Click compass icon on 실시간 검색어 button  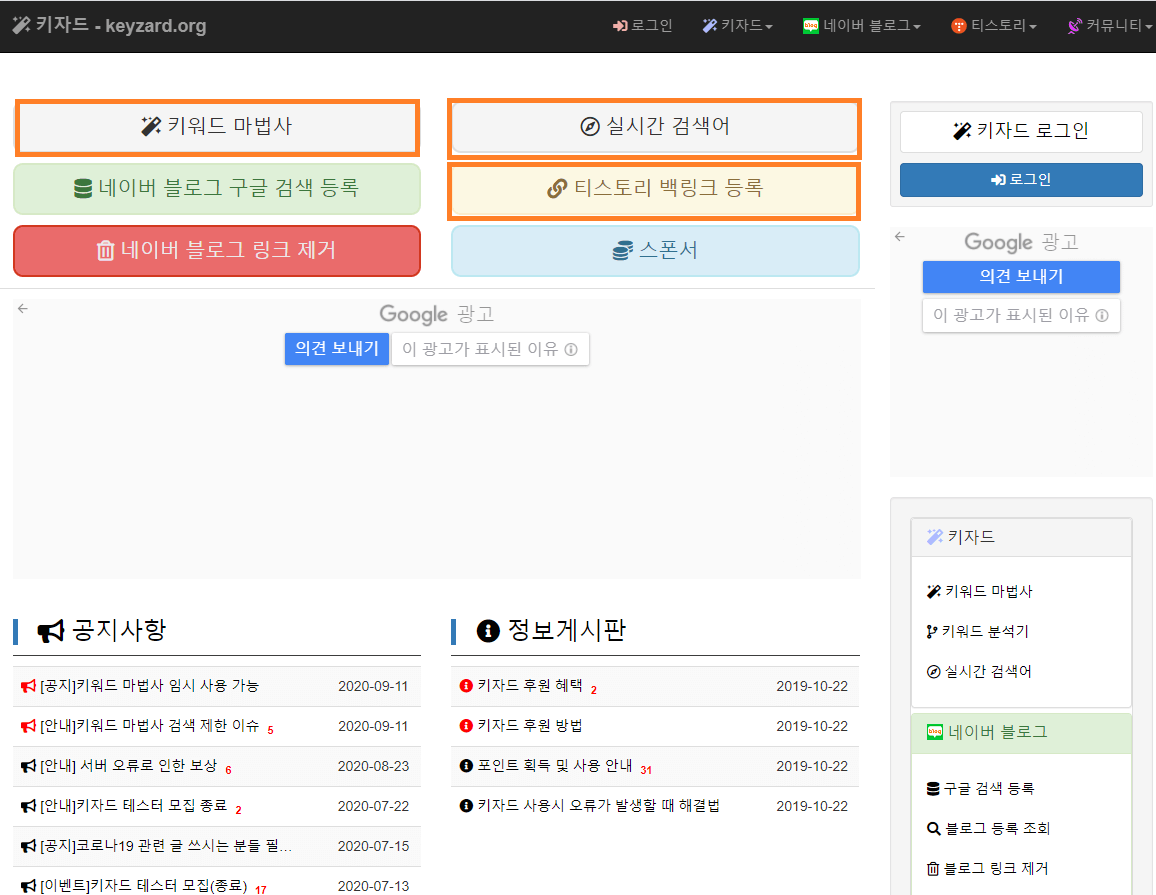[x=590, y=127]
